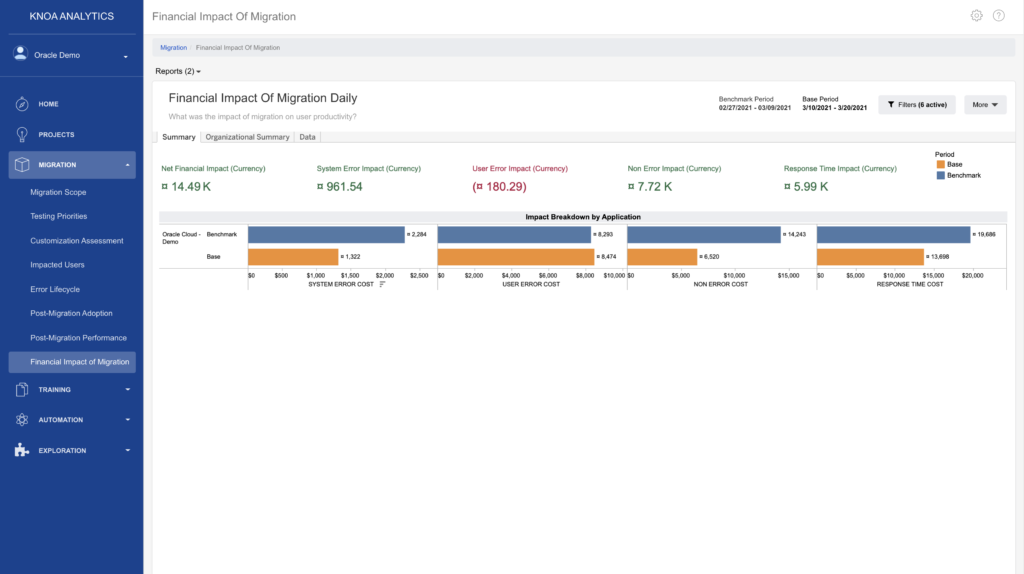The width and height of the screenshot is (1024, 574).
Task: Open Impacted Users in sidebar
Action: 57,265
